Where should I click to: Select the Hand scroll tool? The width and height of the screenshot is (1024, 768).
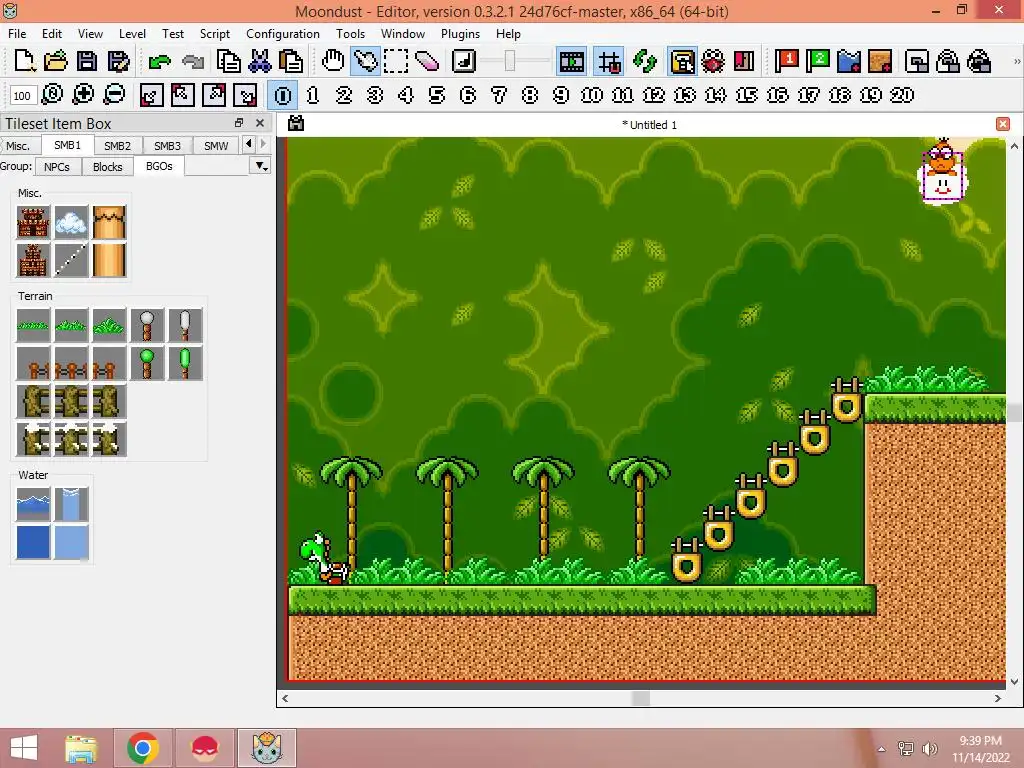coord(333,61)
